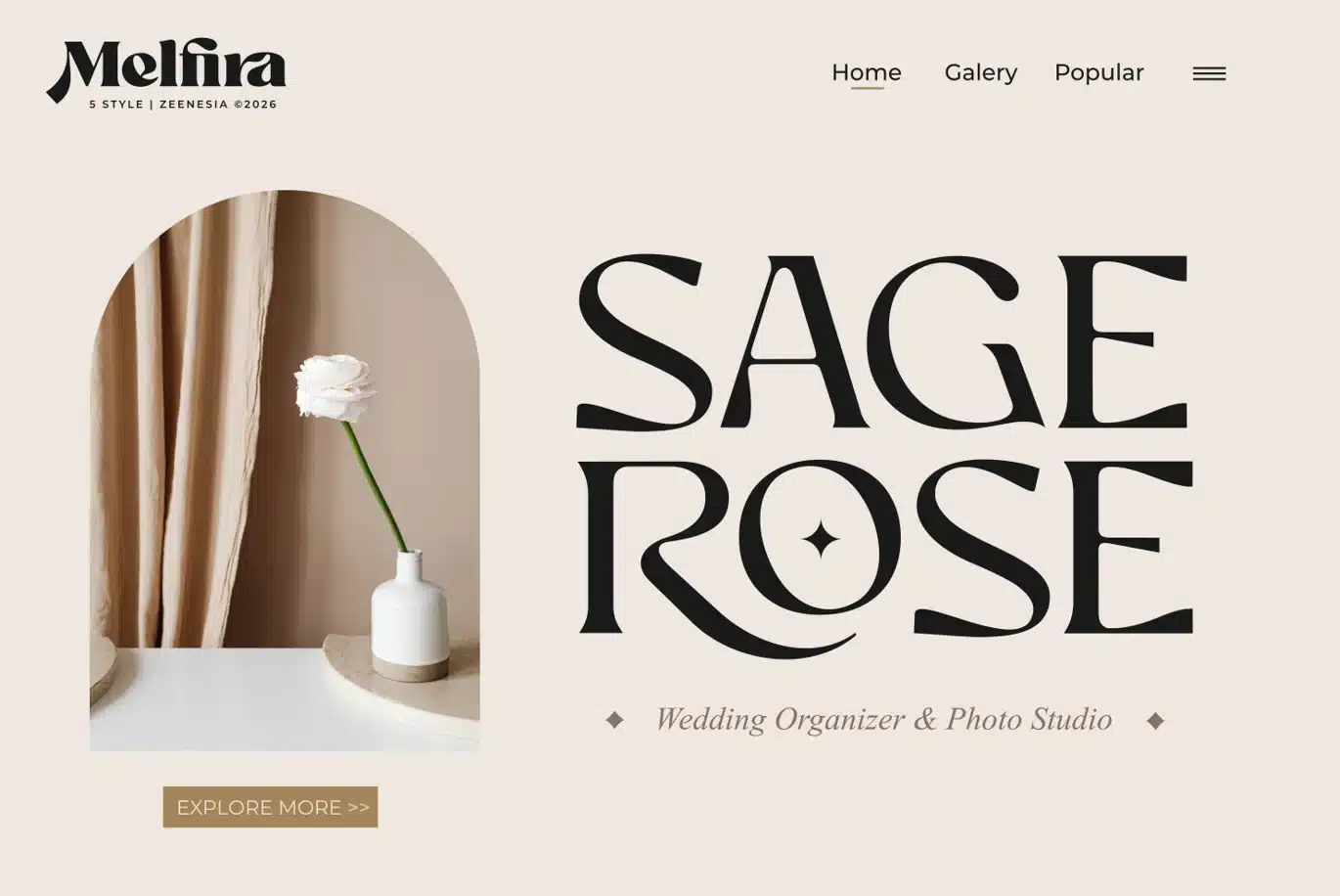1340x896 pixels.
Task: Click the white flower in the photo
Action: click(x=333, y=387)
